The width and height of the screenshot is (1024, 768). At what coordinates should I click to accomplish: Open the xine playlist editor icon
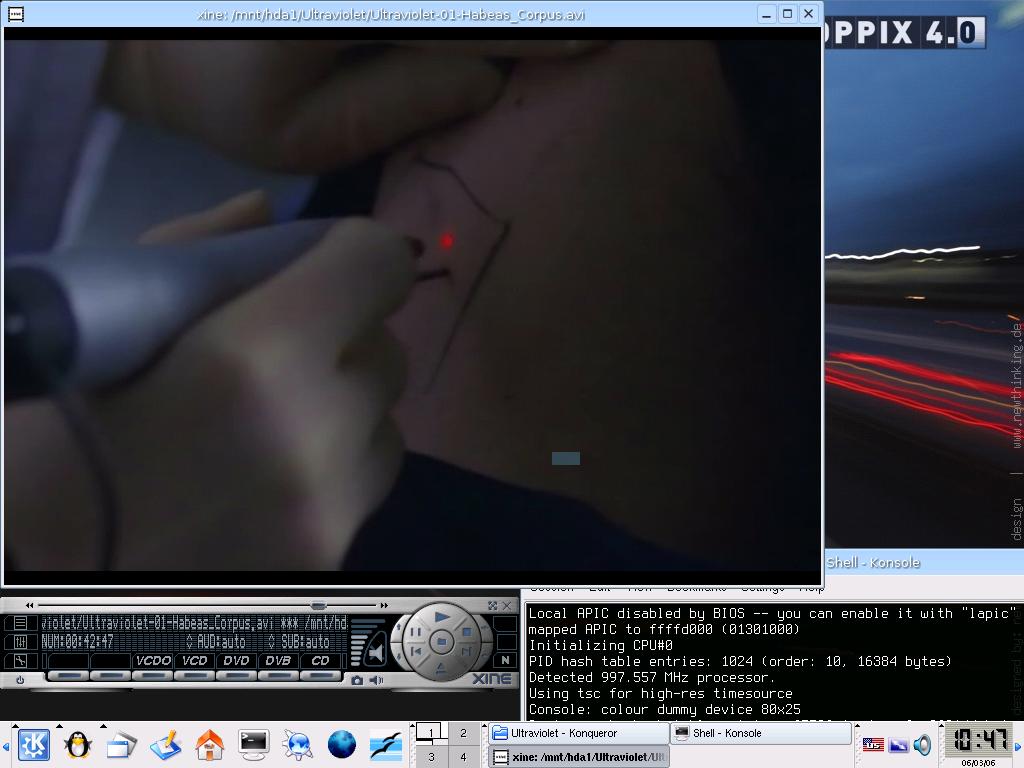point(21,622)
